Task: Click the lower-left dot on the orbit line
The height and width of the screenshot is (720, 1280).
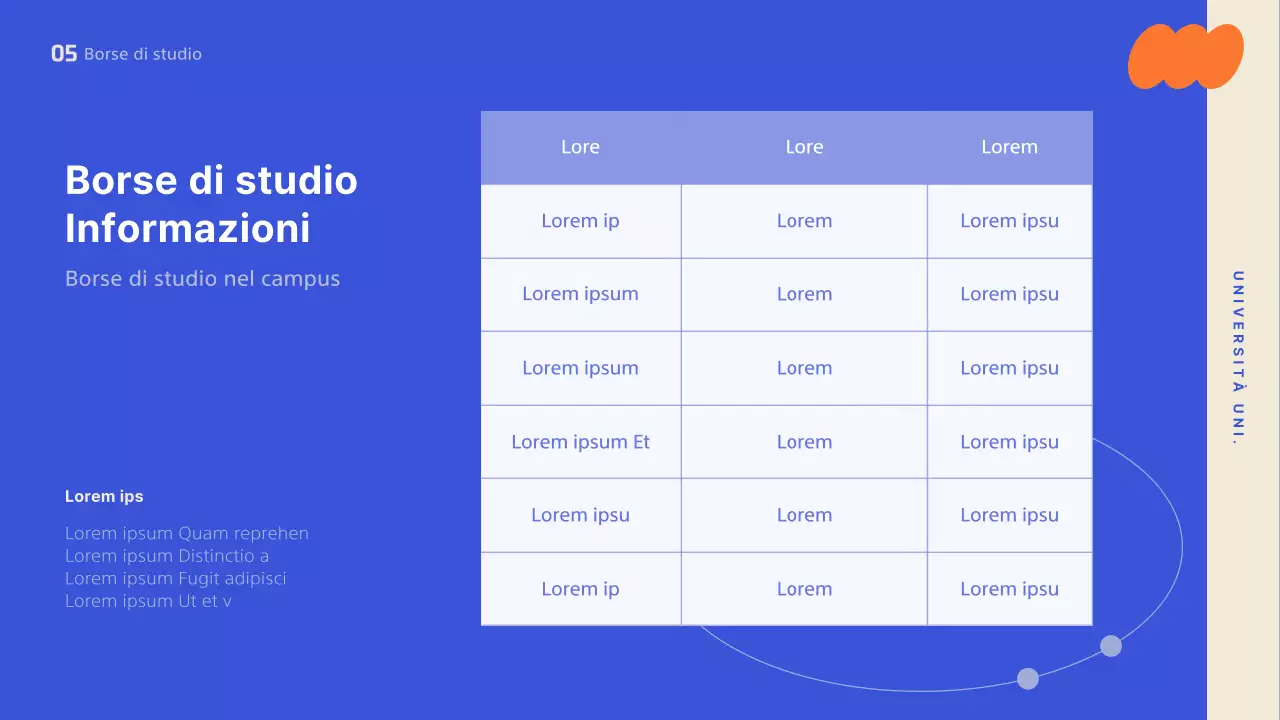Action: (1028, 679)
